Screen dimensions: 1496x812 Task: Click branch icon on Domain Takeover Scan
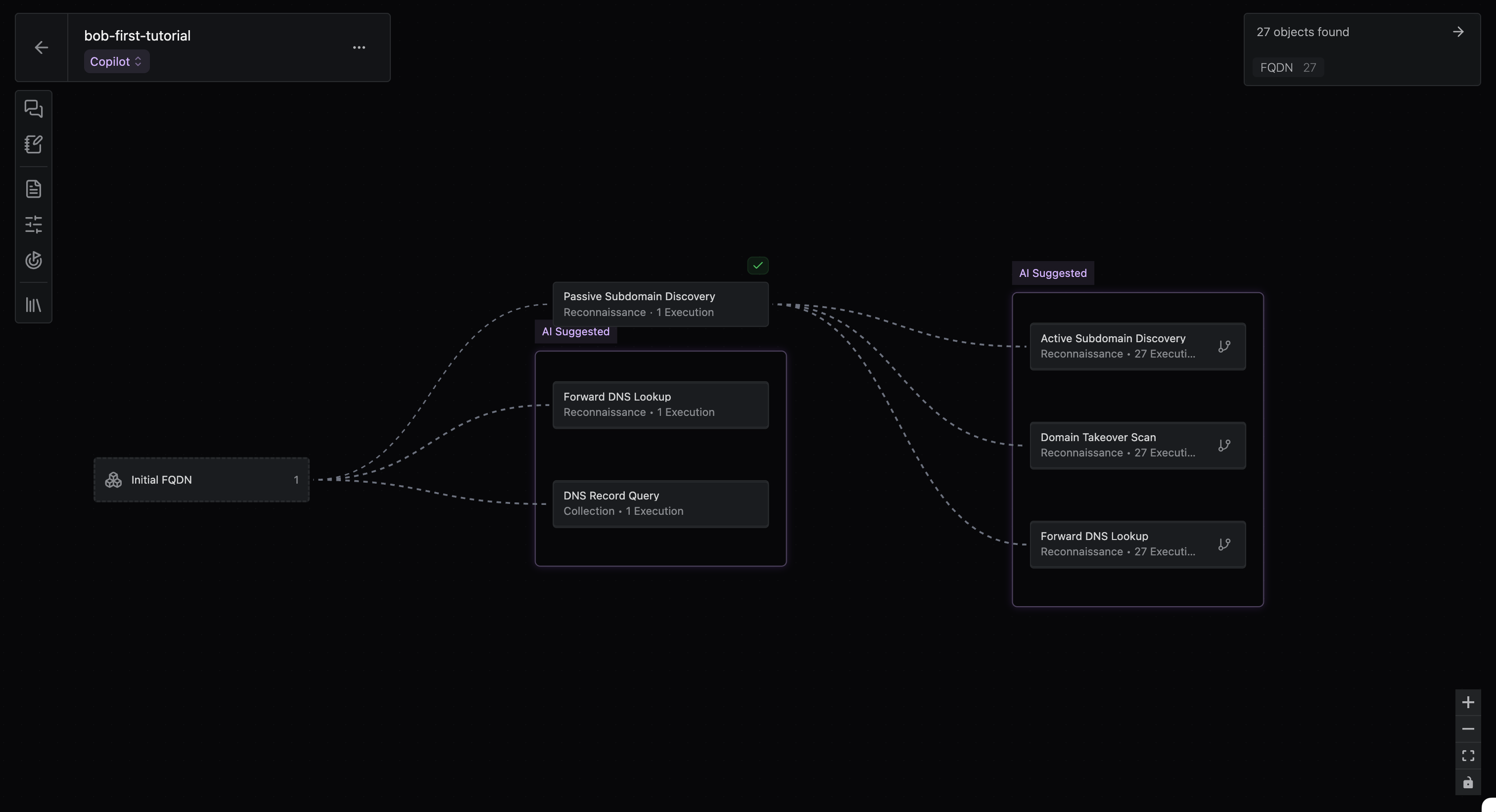click(x=1223, y=445)
